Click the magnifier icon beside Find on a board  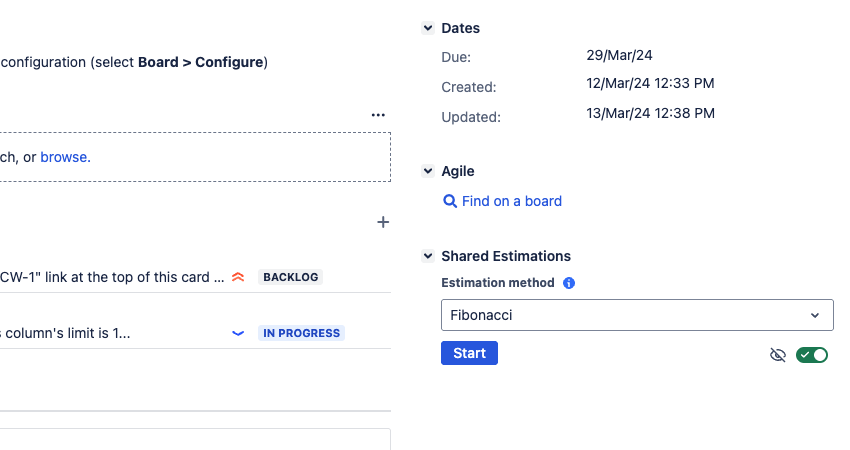tap(450, 201)
